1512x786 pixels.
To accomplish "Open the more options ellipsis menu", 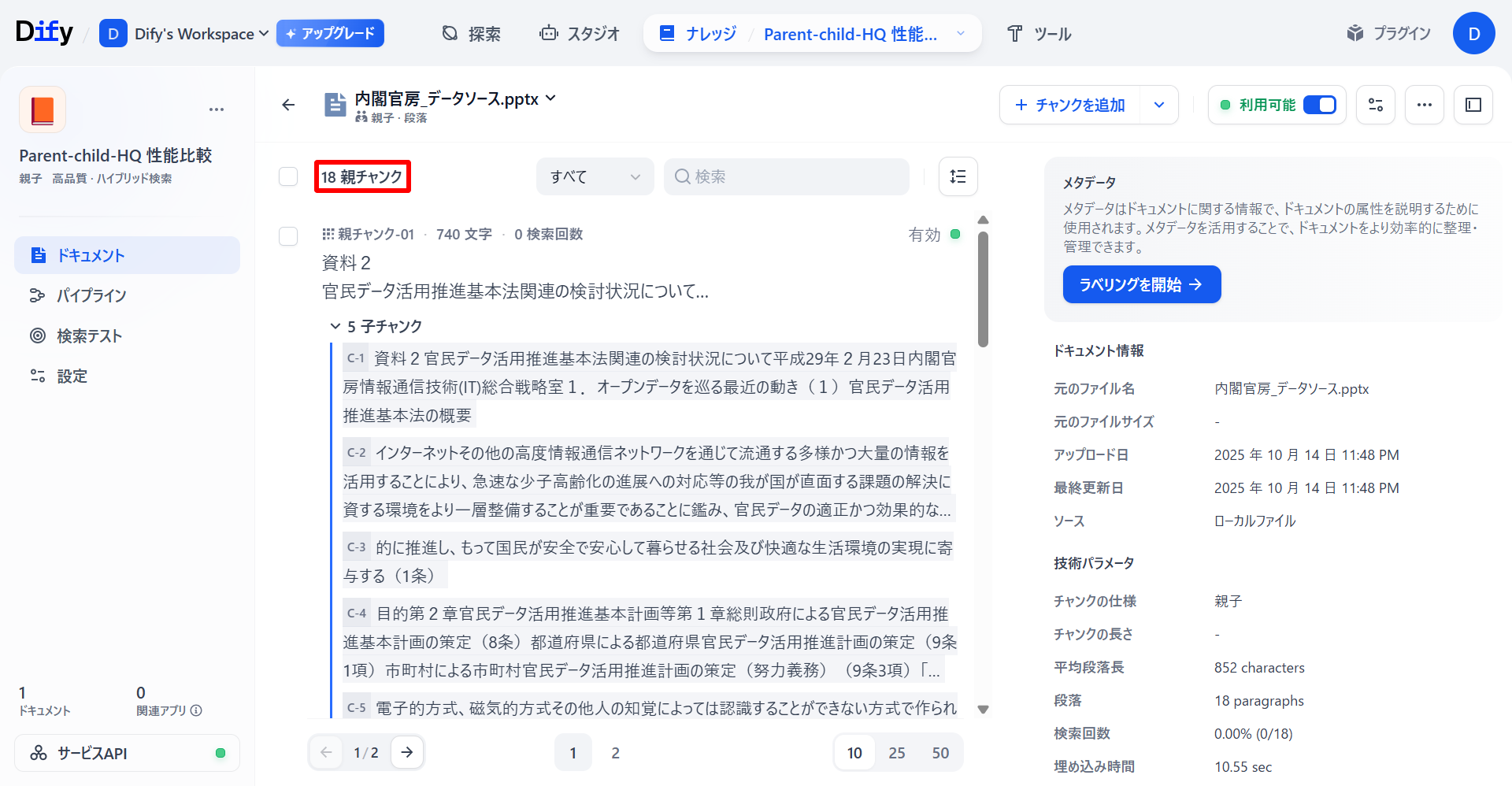I will point(1424,104).
